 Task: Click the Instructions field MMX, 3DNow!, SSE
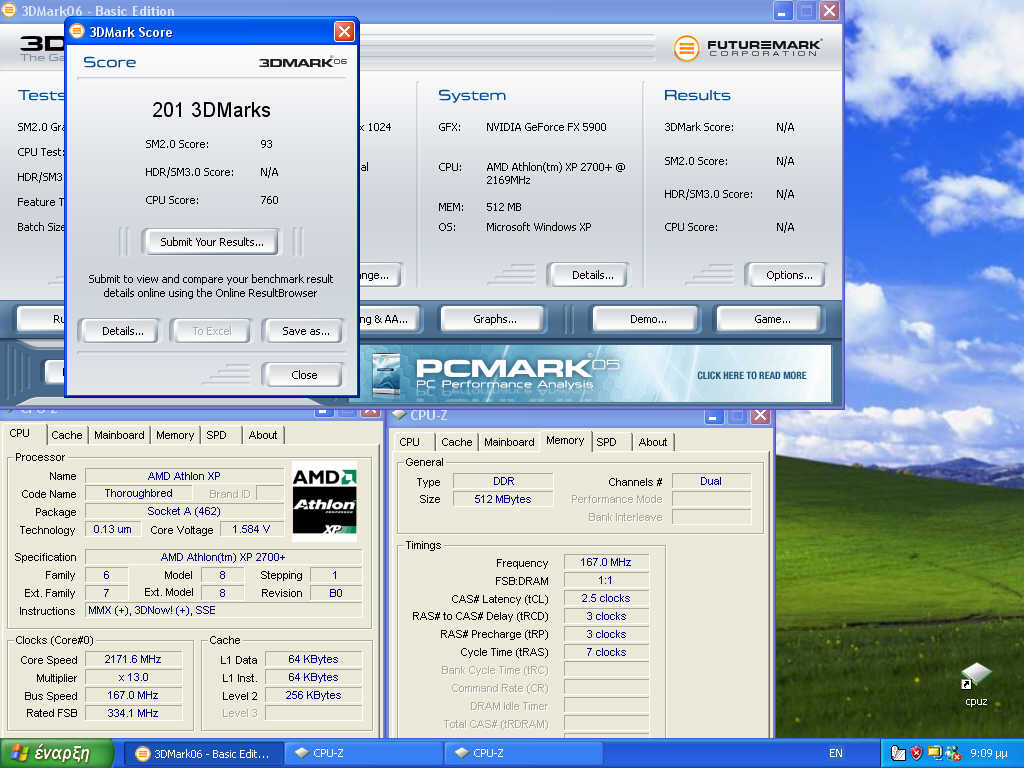click(223, 610)
